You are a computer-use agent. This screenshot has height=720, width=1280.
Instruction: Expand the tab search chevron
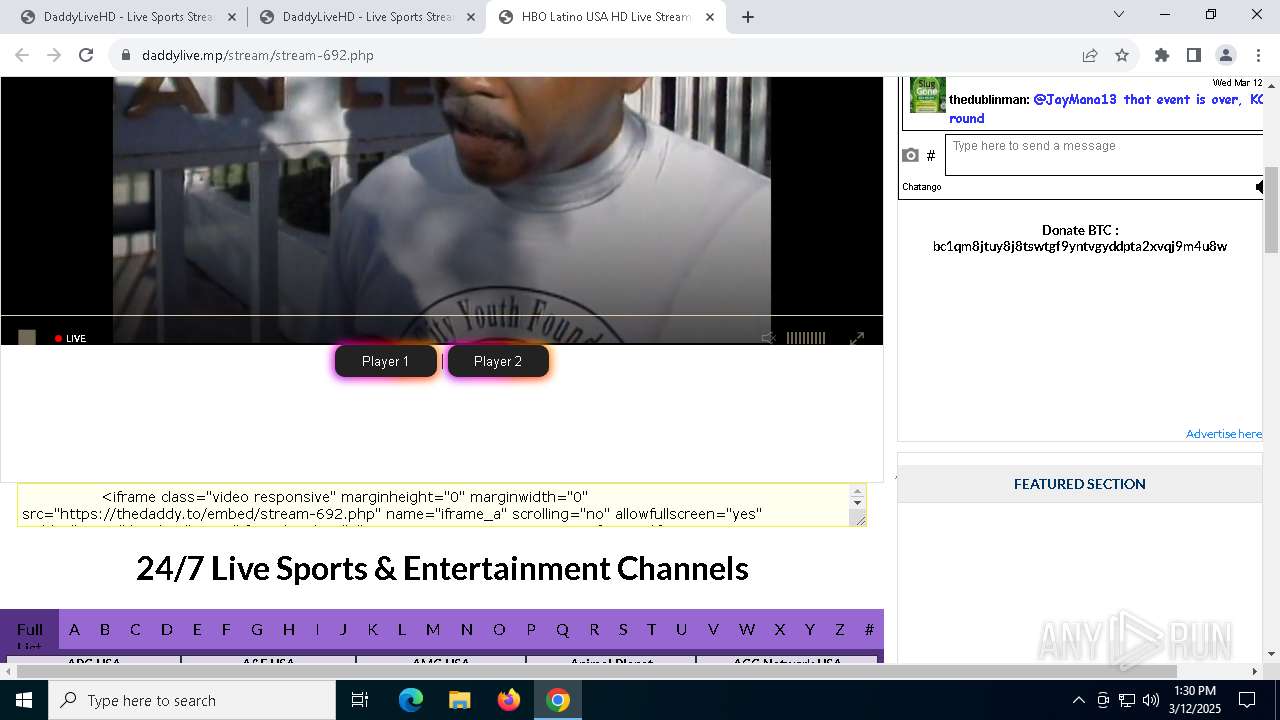[x=1119, y=14]
